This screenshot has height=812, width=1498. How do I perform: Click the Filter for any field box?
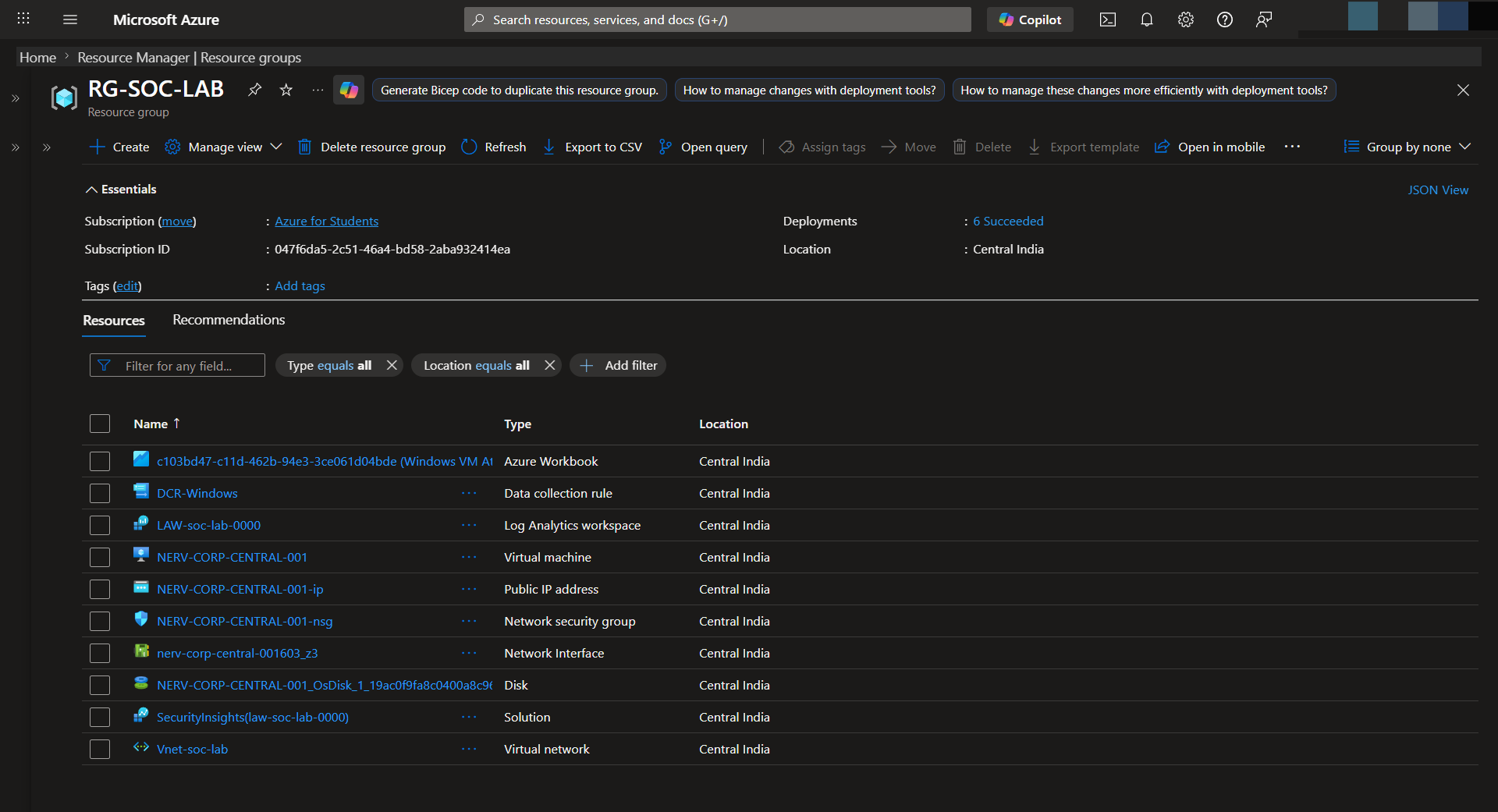[x=187, y=366]
